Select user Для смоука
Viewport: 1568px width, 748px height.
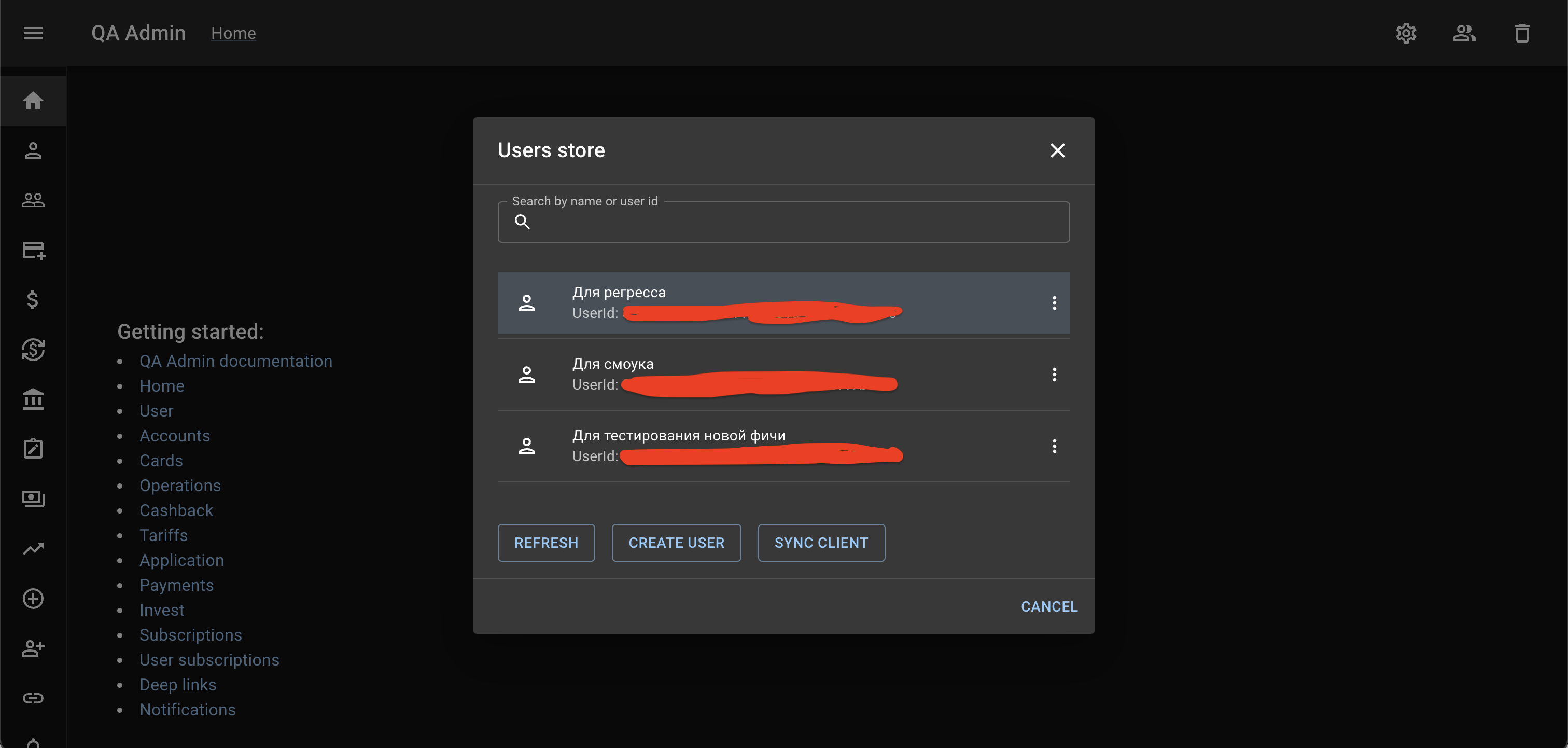(784, 375)
